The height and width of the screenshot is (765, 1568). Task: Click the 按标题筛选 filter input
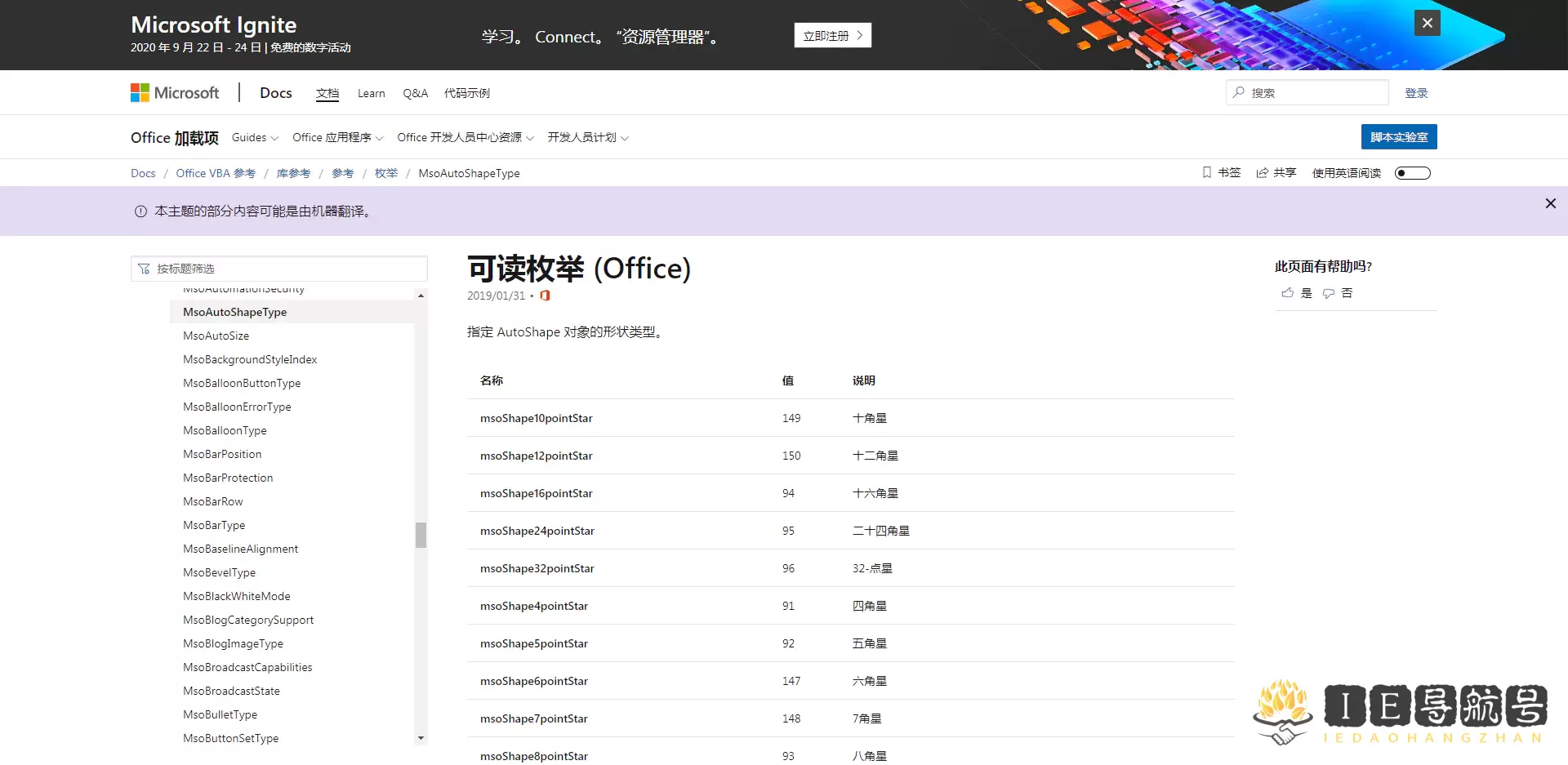[x=279, y=269]
